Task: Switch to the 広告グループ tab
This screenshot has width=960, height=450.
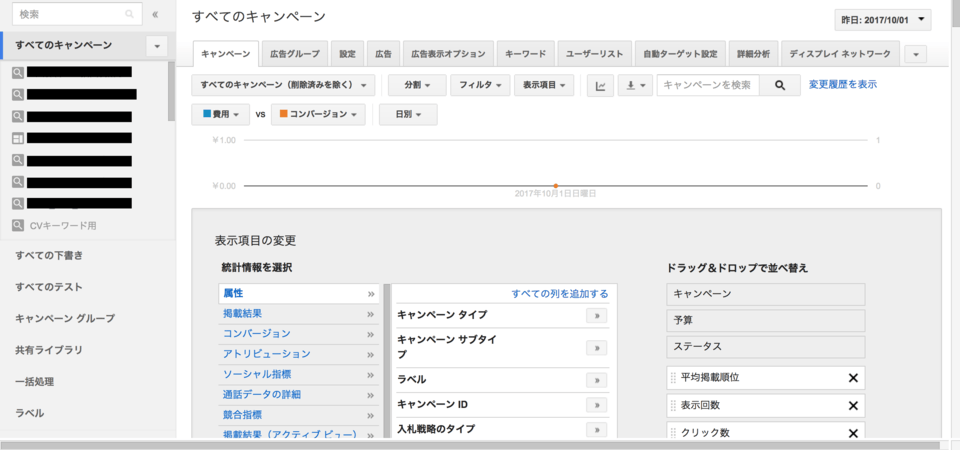Action: click(295, 53)
